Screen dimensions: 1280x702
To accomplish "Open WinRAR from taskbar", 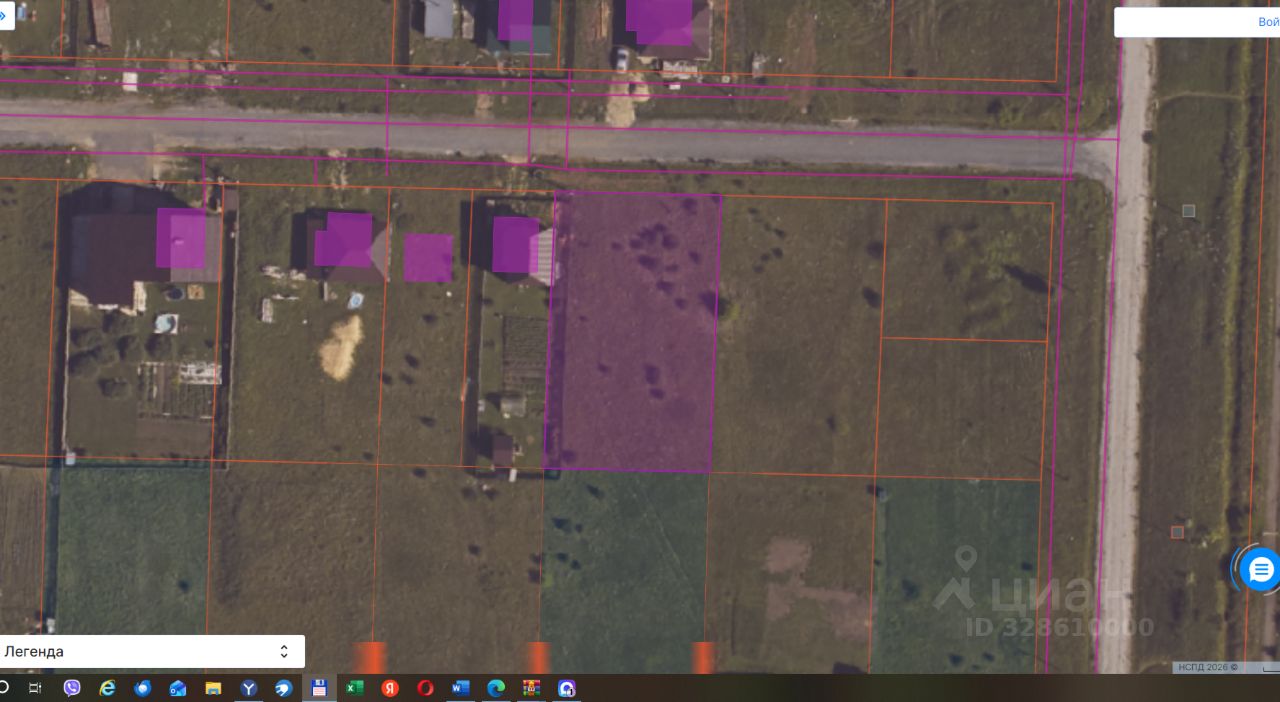I will (531, 688).
